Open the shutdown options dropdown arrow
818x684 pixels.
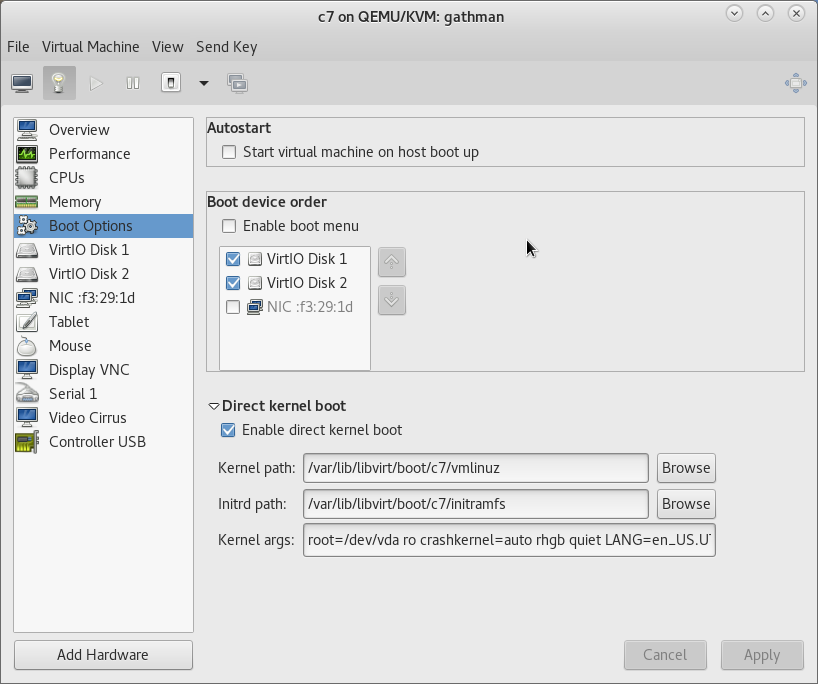coord(204,83)
